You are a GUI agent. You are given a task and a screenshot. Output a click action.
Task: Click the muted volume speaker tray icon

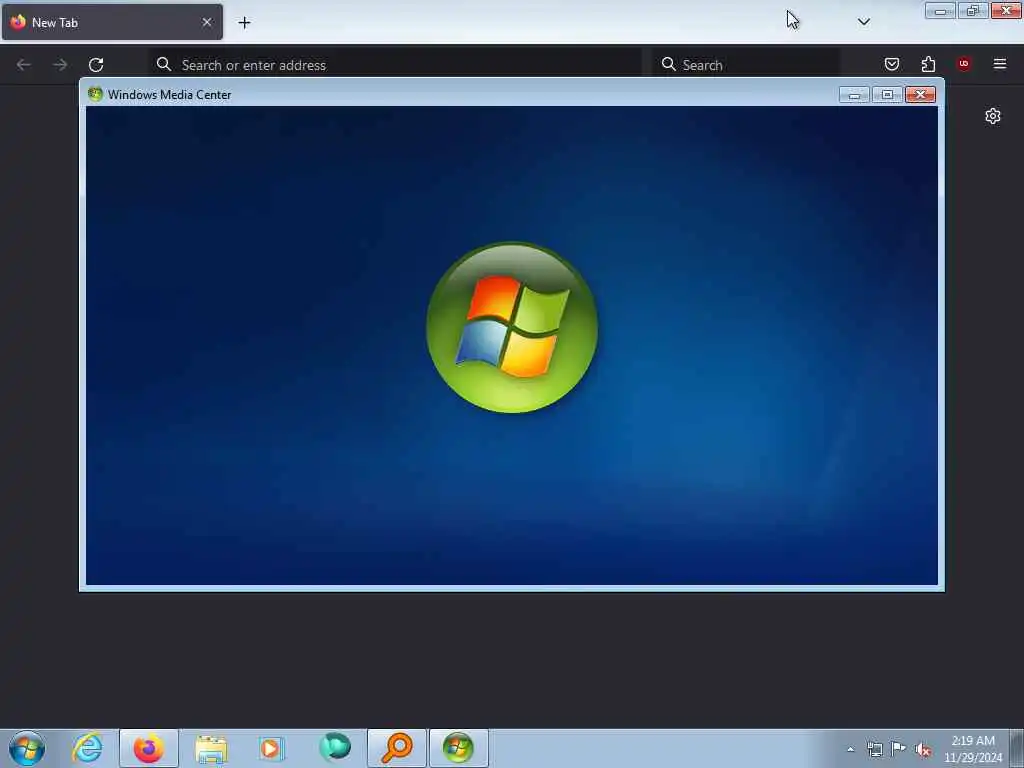pos(923,750)
